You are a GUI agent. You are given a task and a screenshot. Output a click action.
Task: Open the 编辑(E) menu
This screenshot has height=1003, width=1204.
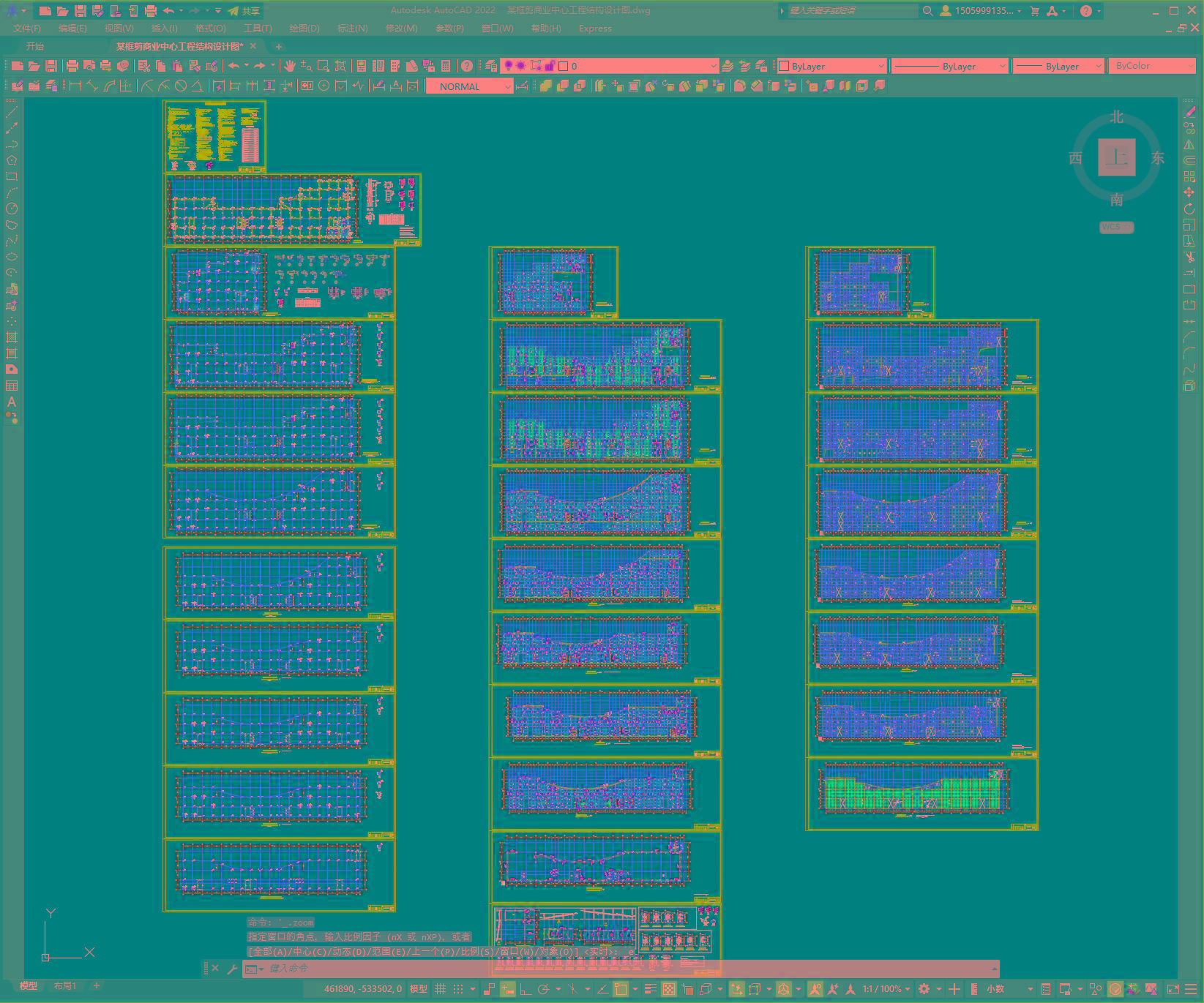point(72,29)
